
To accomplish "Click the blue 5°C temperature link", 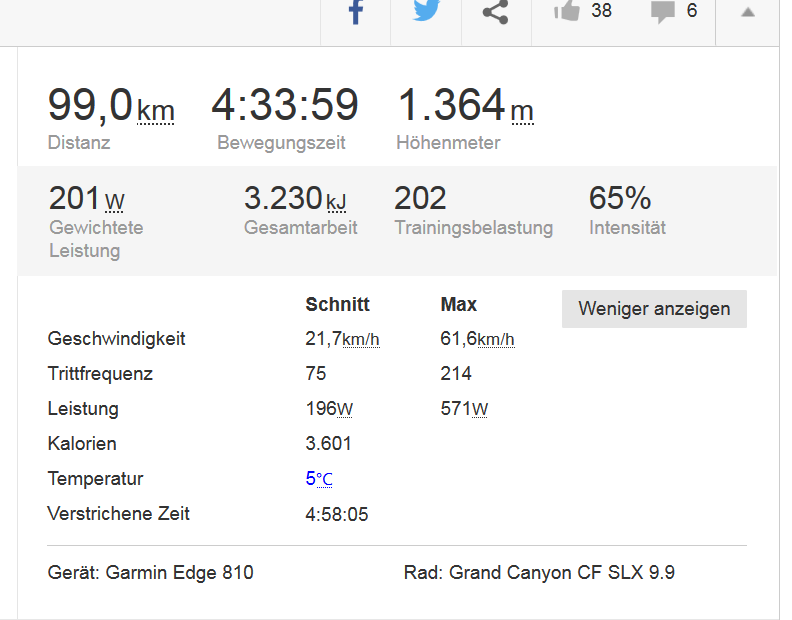I will [x=319, y=479].
